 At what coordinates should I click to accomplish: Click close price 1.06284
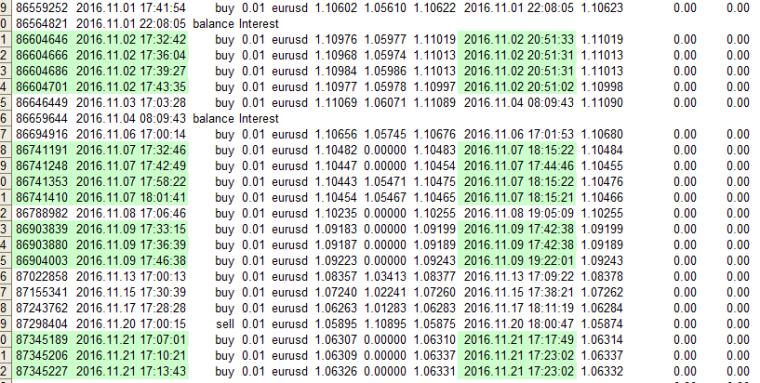click(602, 308)
